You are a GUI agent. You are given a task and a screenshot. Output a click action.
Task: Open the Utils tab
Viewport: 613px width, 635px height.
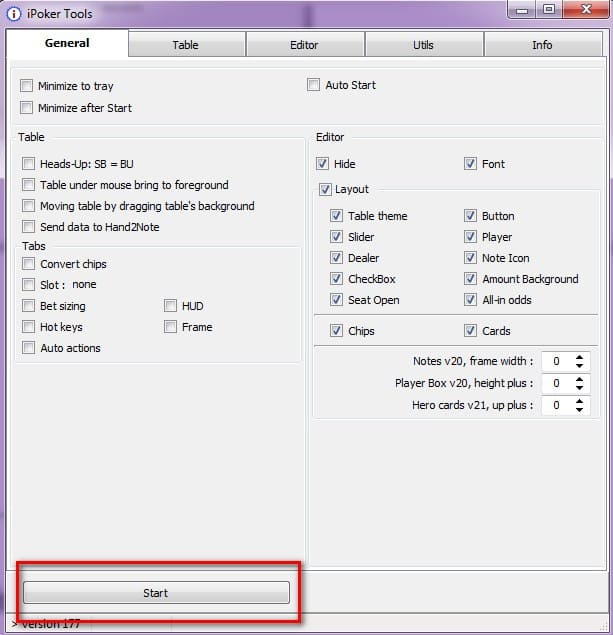click(424, 45)
